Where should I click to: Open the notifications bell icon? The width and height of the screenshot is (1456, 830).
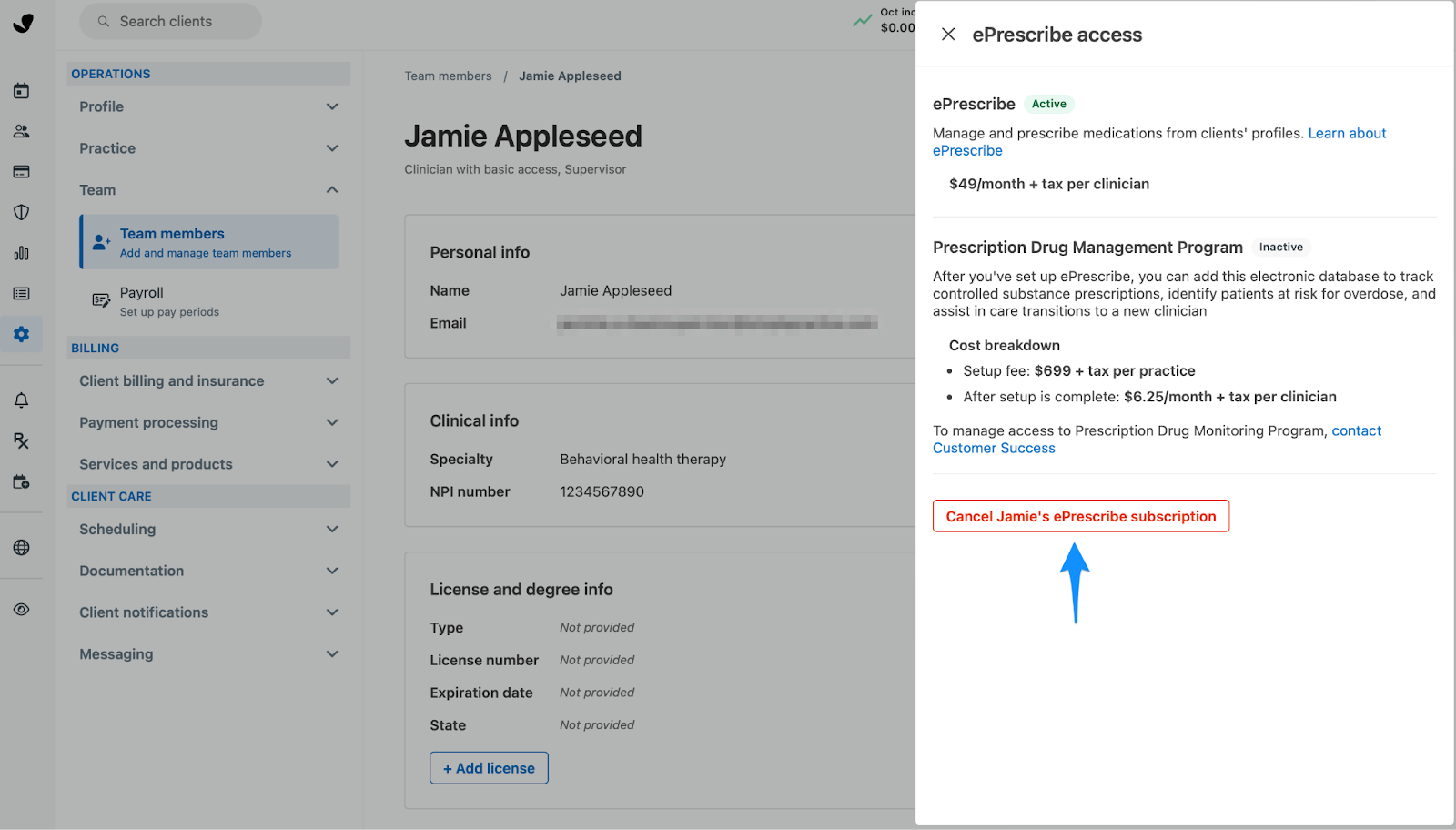click(22, 400)
